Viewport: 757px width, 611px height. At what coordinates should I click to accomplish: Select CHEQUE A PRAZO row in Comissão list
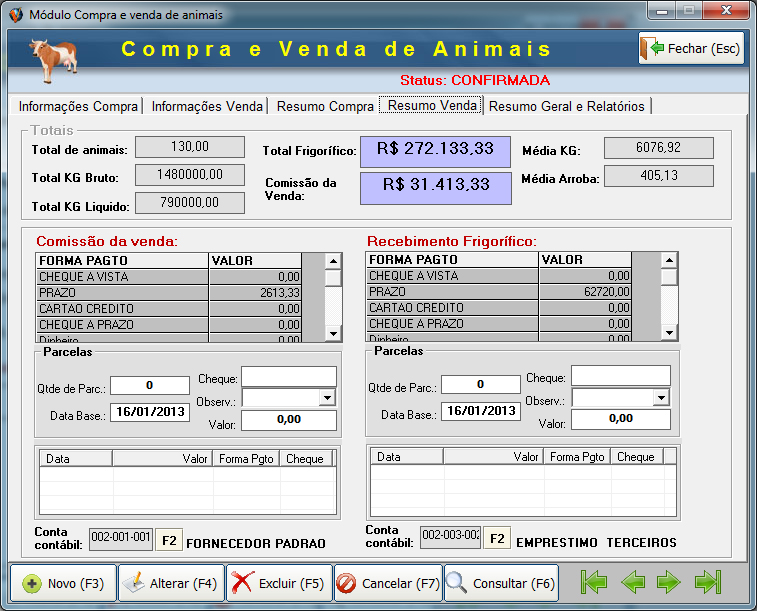click(169, 324)
